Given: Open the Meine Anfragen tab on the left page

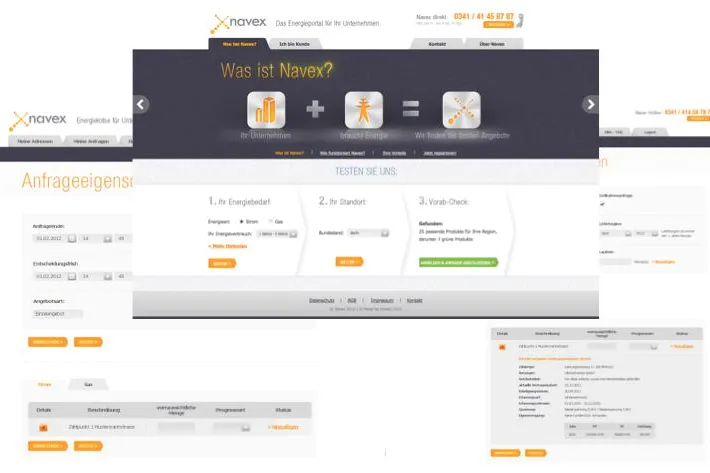Looking at the screenshot, I should [91, 141].
